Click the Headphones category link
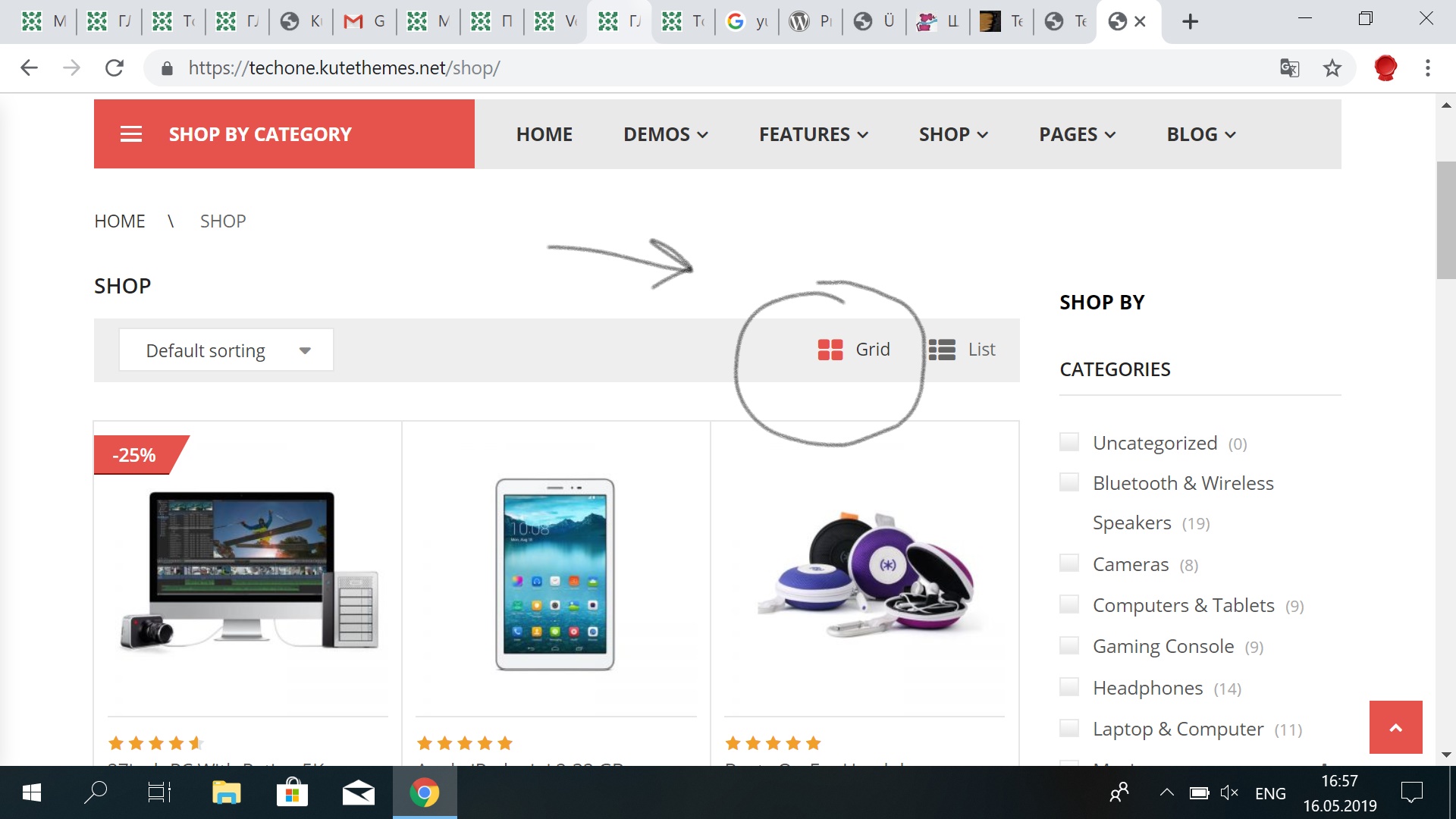 coord(1148,688)
